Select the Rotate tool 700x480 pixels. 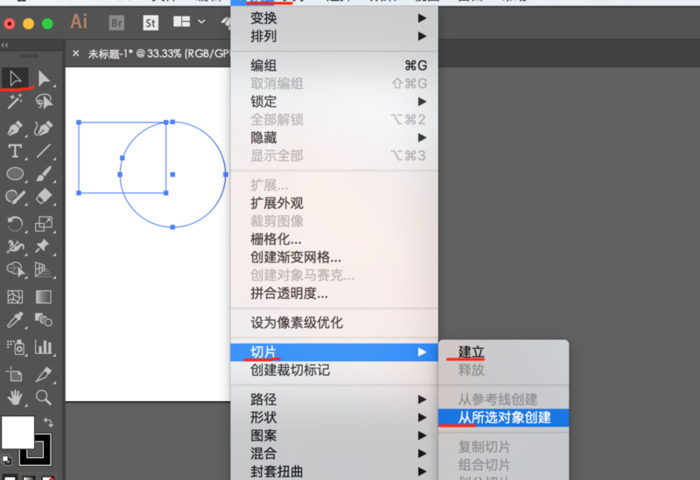[x=15, y=223]
